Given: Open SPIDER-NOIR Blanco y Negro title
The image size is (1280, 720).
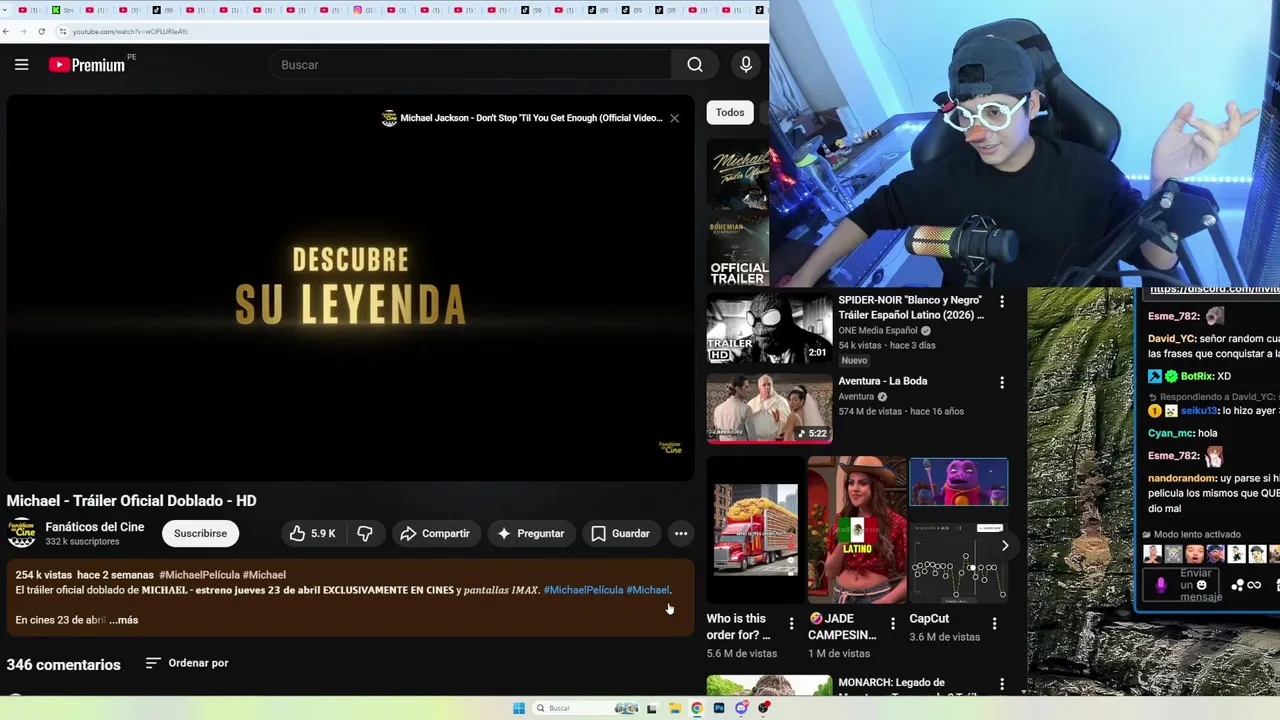Looking at the screenshot, I should pyautogui.click(x=911, y=307).
